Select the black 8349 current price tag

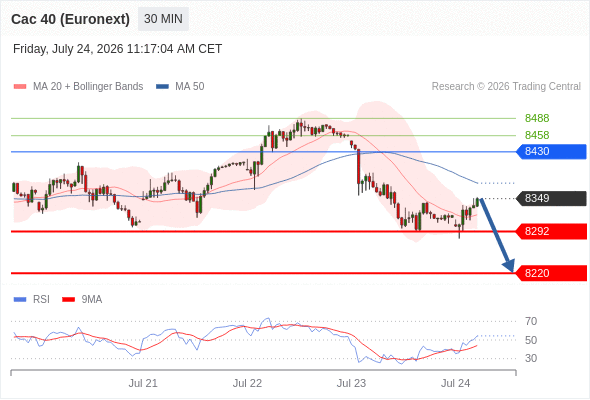point(551,198)
